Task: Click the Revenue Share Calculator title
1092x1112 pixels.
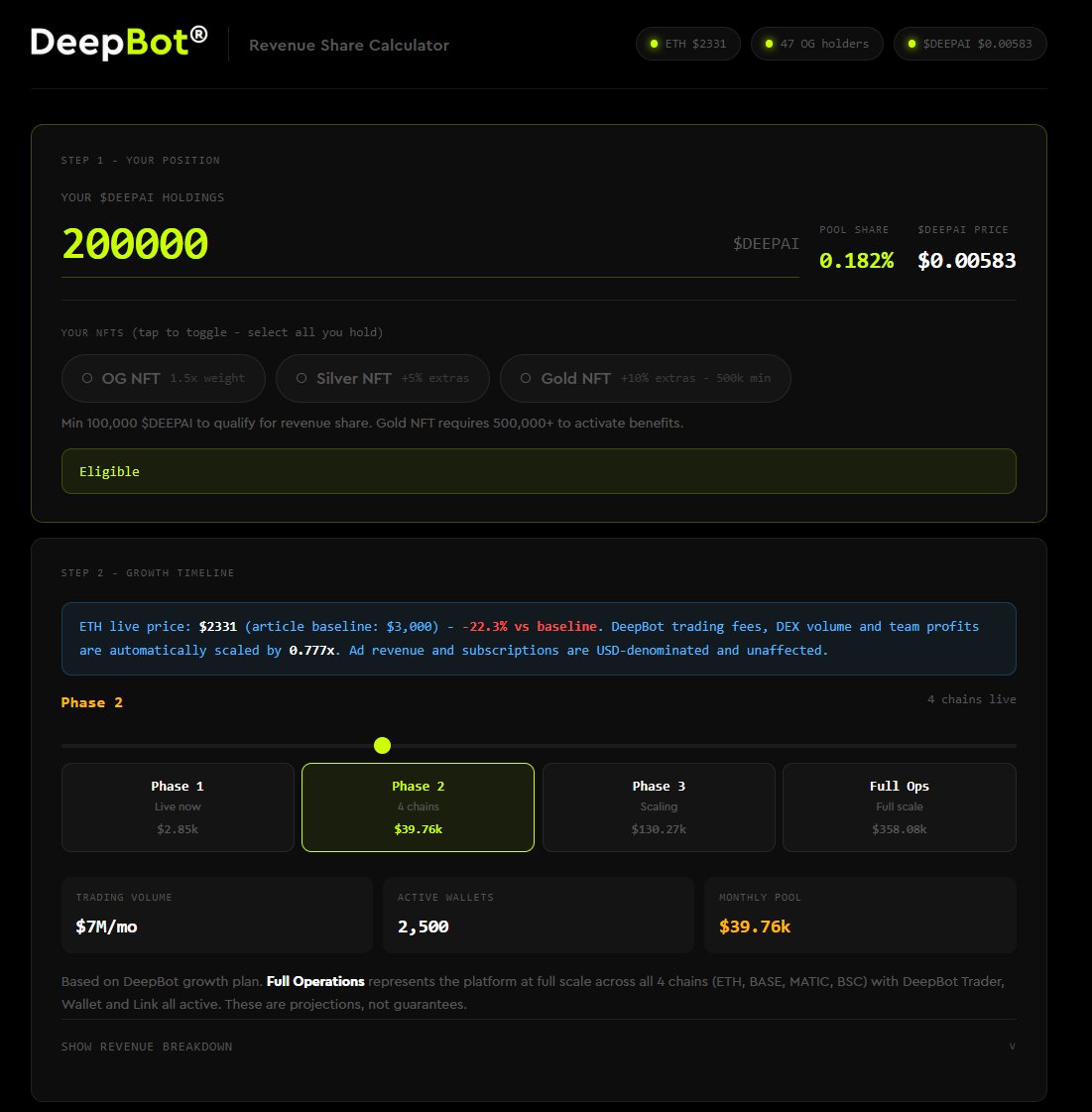Action: [x=349, y=46]
